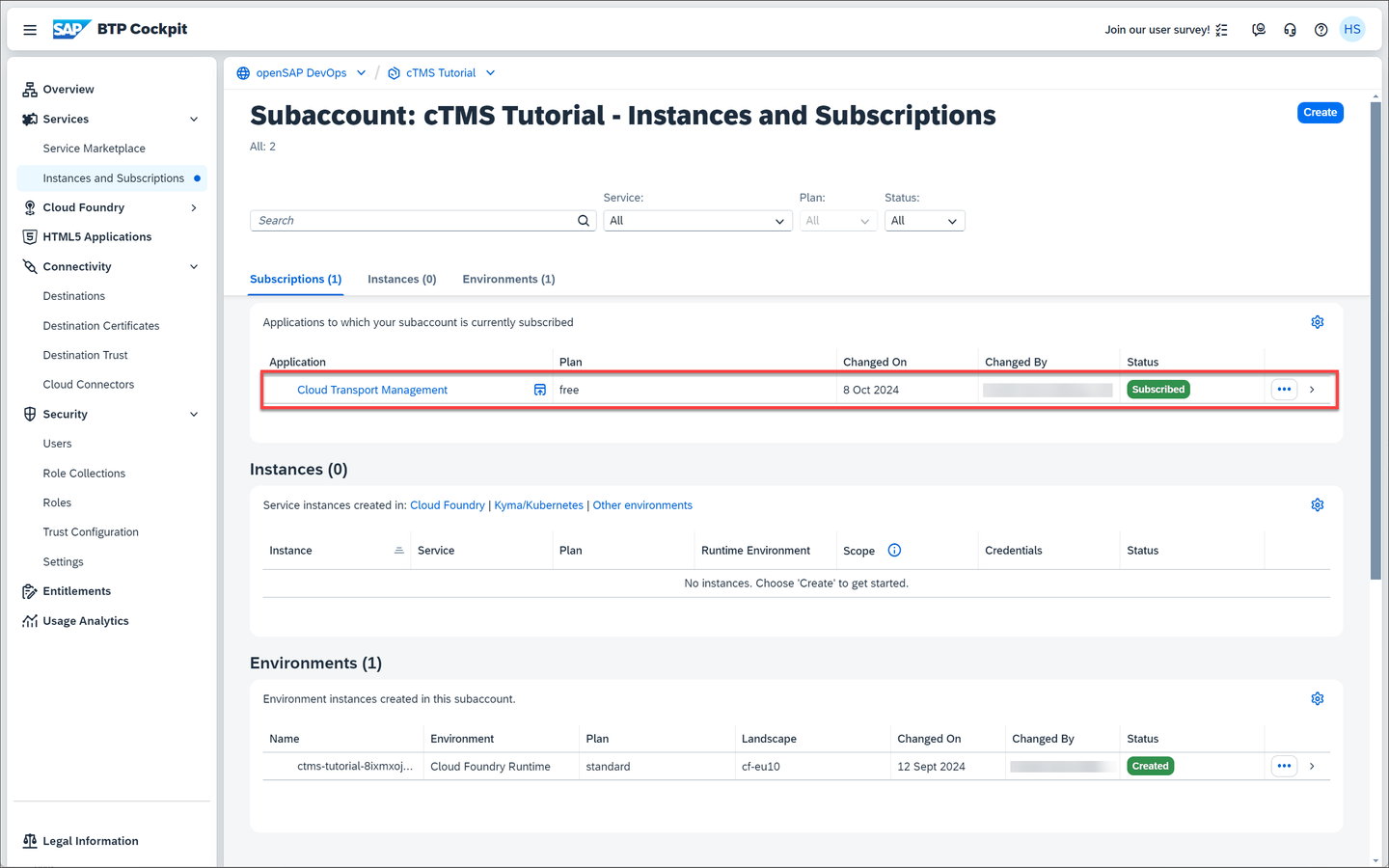
Task: Open the openSAP DevOps breadcrumb dropdown
Action: pos(361,73)
